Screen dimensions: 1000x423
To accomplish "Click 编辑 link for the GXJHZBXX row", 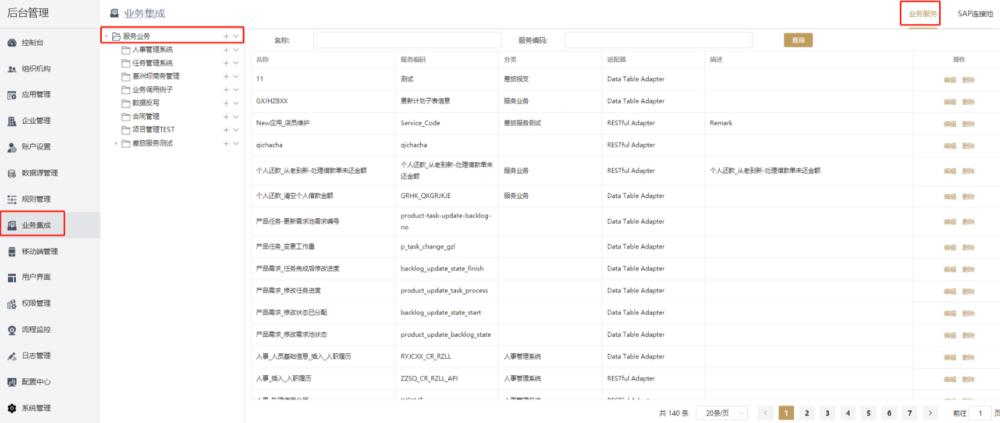I will [x=949, y=101].
